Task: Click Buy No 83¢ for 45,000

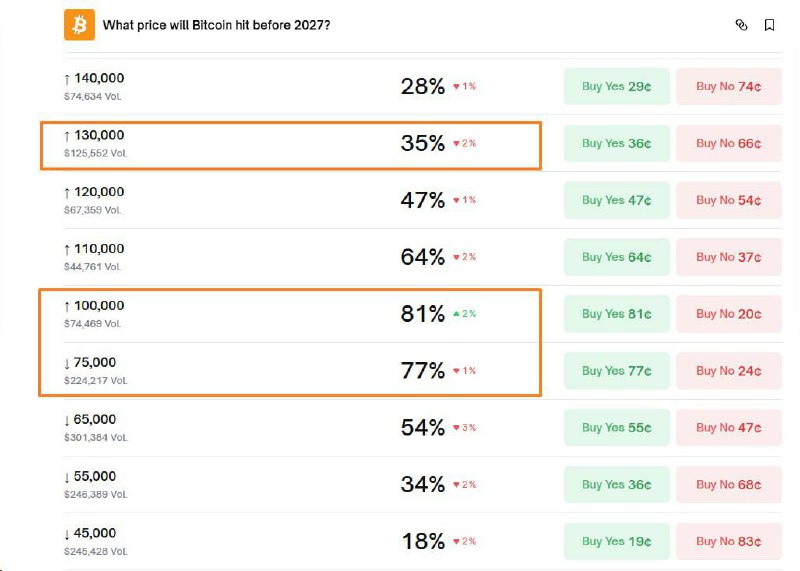Action: coord(728,542)
